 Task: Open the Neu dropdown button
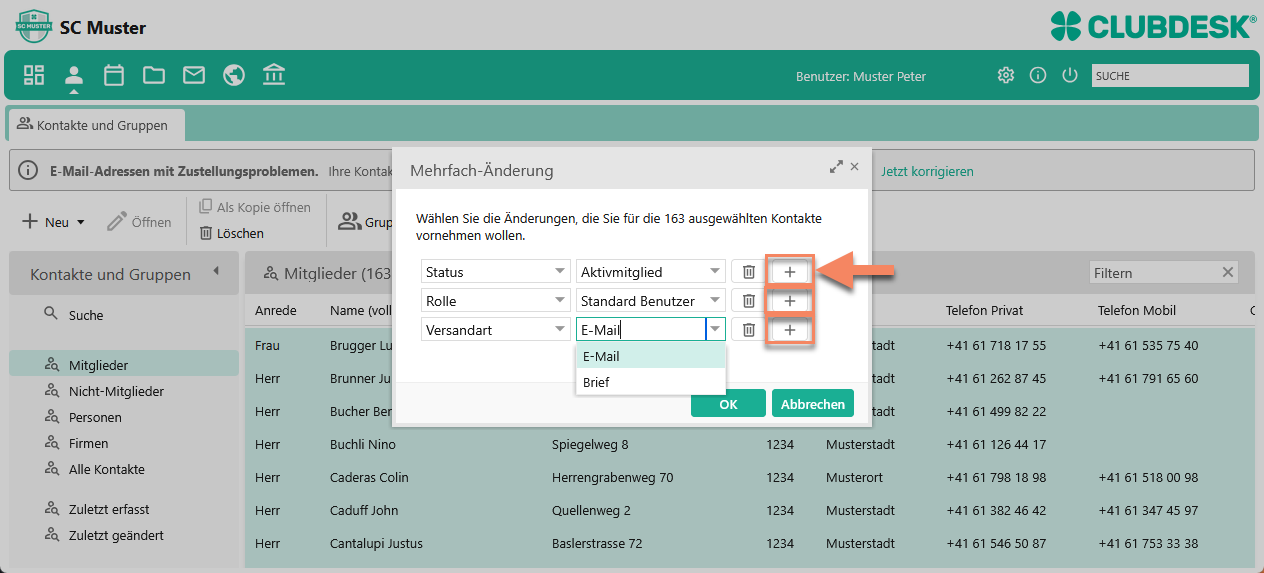[54, 222]
